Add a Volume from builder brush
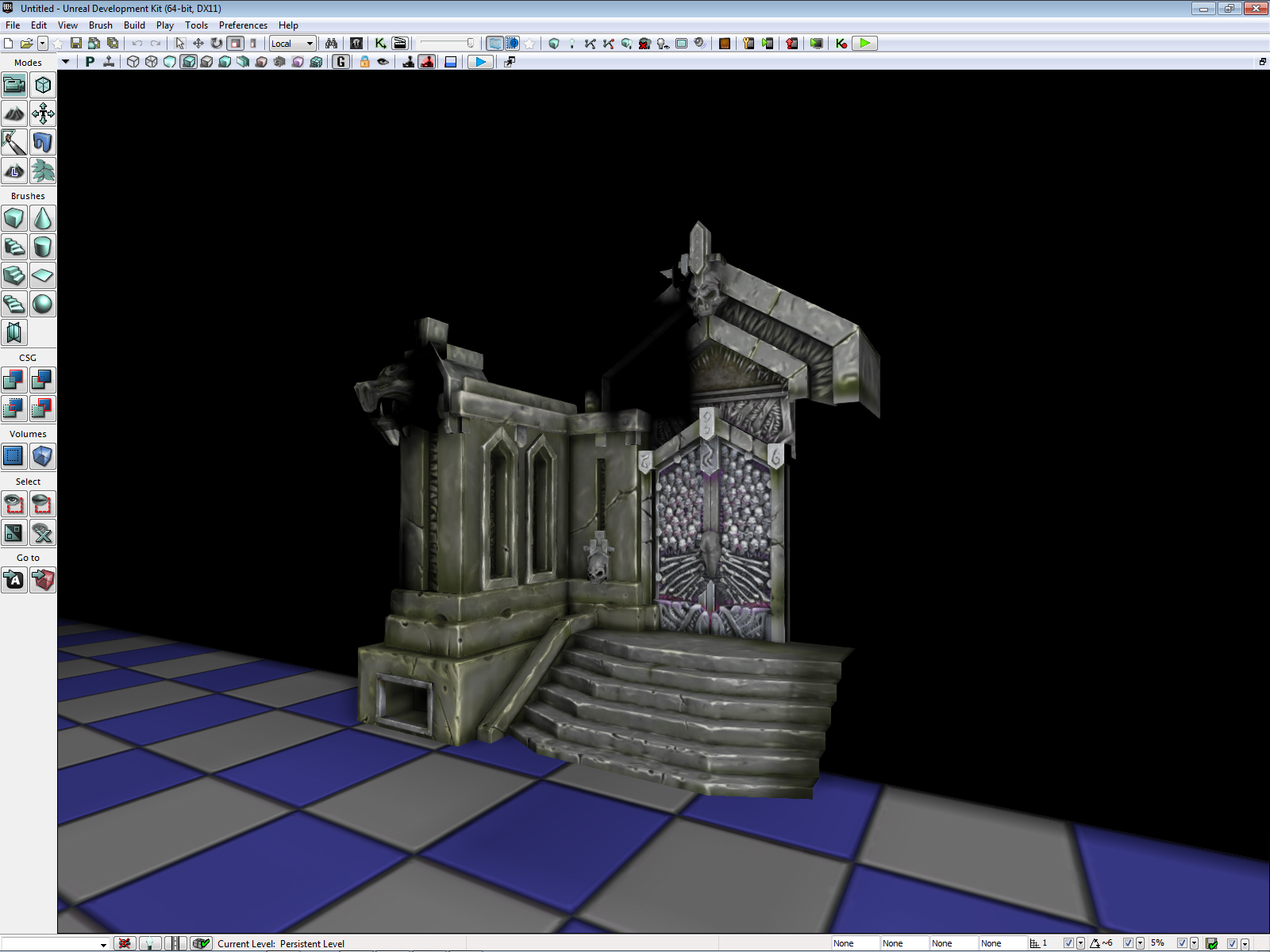Viewport: 1270px width, 952px height. [43, 456]
